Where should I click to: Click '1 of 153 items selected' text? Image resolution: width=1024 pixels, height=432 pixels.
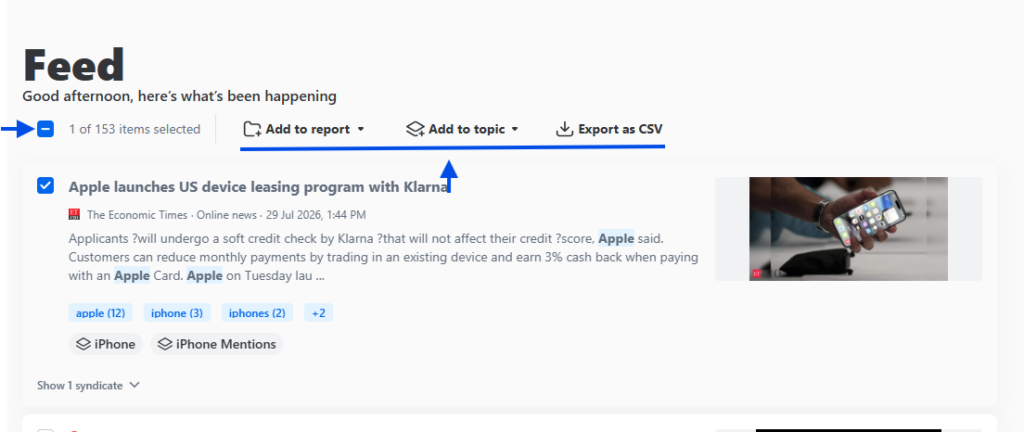135,129
